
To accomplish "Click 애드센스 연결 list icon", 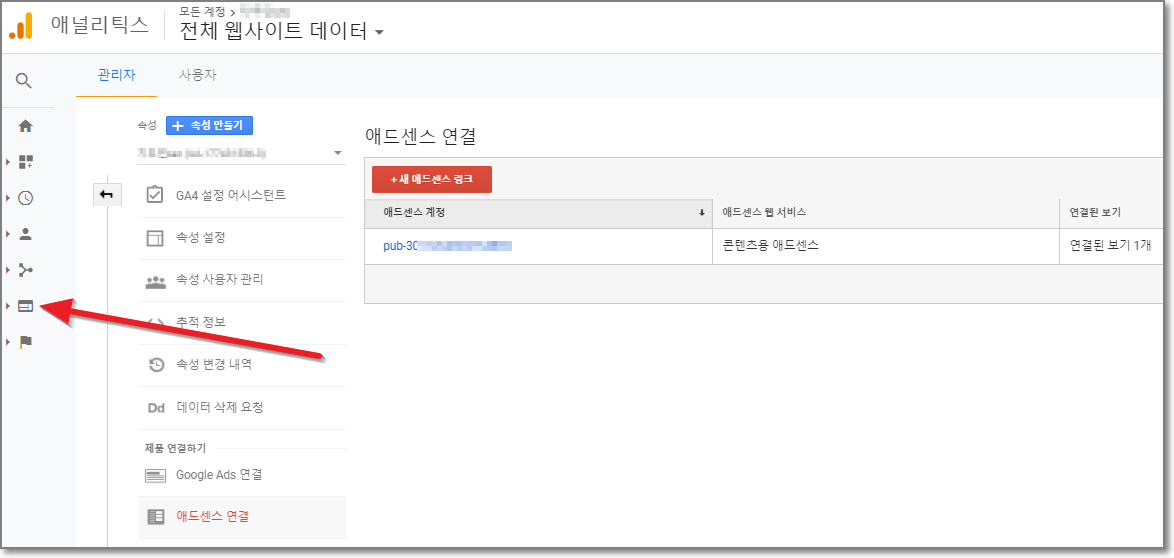I will click(x=156, y=516).
